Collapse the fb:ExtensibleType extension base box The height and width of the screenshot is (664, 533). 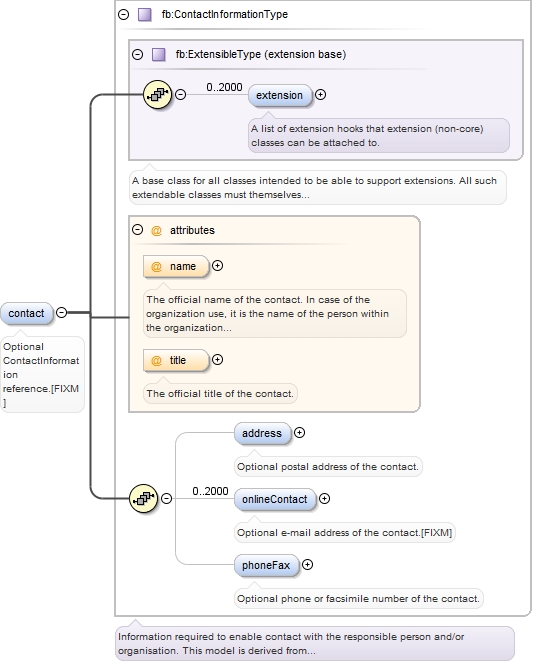(x=138, y=55)
